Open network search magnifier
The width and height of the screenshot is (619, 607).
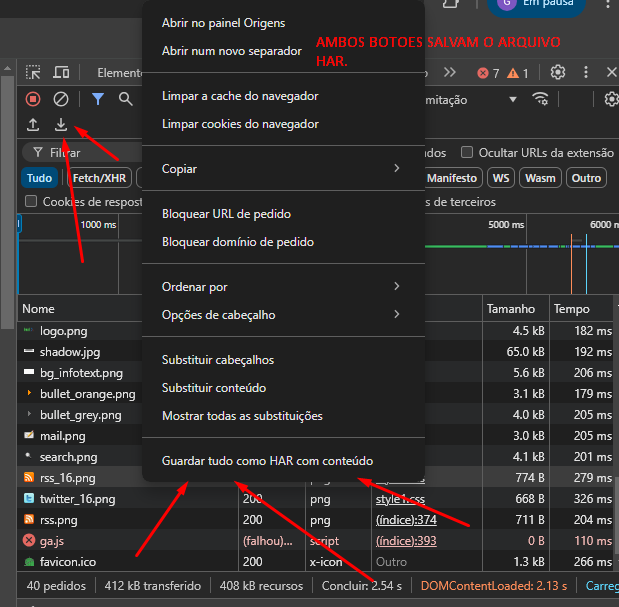pyautogui.click(x=126, y=99)
